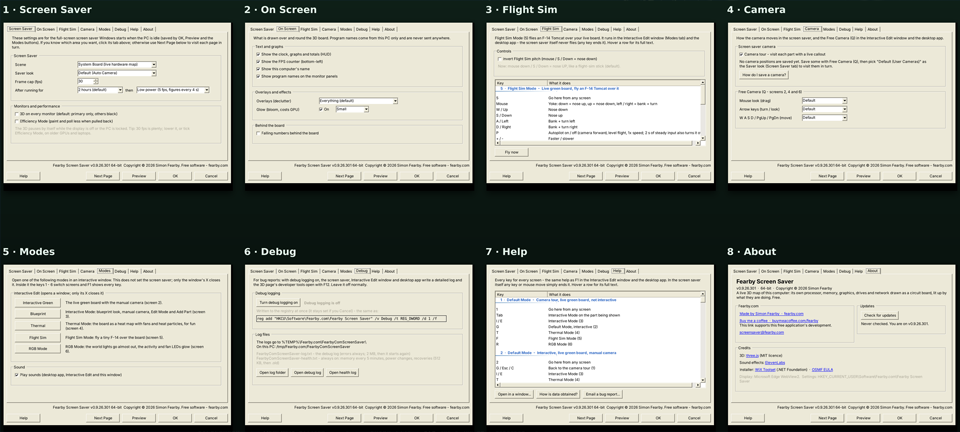
Task: Toggle 'Play sounds' checkbox in Modes panel
Action: point(16,374)
